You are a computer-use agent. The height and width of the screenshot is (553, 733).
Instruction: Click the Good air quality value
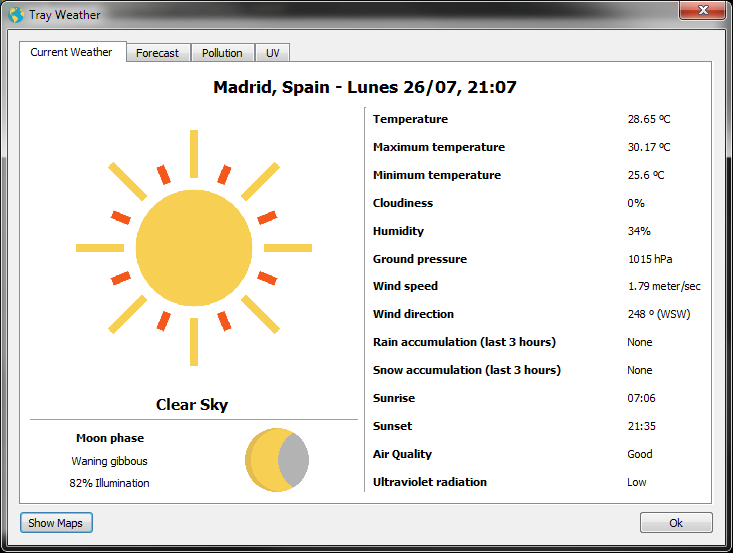(x=640, y=454)
